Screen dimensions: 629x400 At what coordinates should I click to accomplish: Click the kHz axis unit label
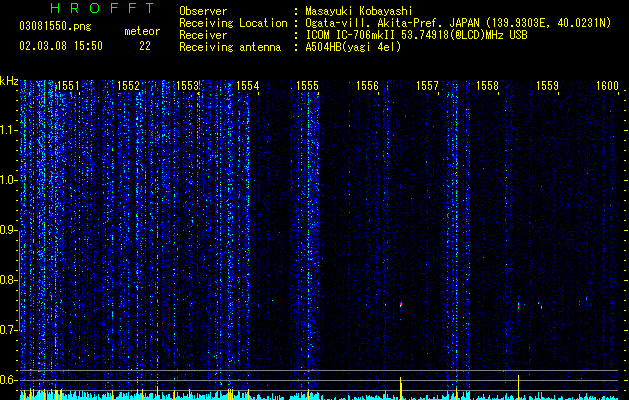9,81
